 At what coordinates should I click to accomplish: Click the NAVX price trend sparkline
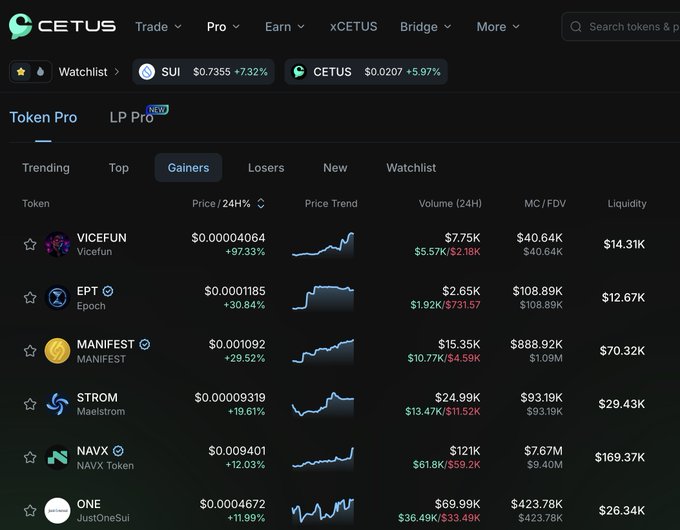(323, 458)
